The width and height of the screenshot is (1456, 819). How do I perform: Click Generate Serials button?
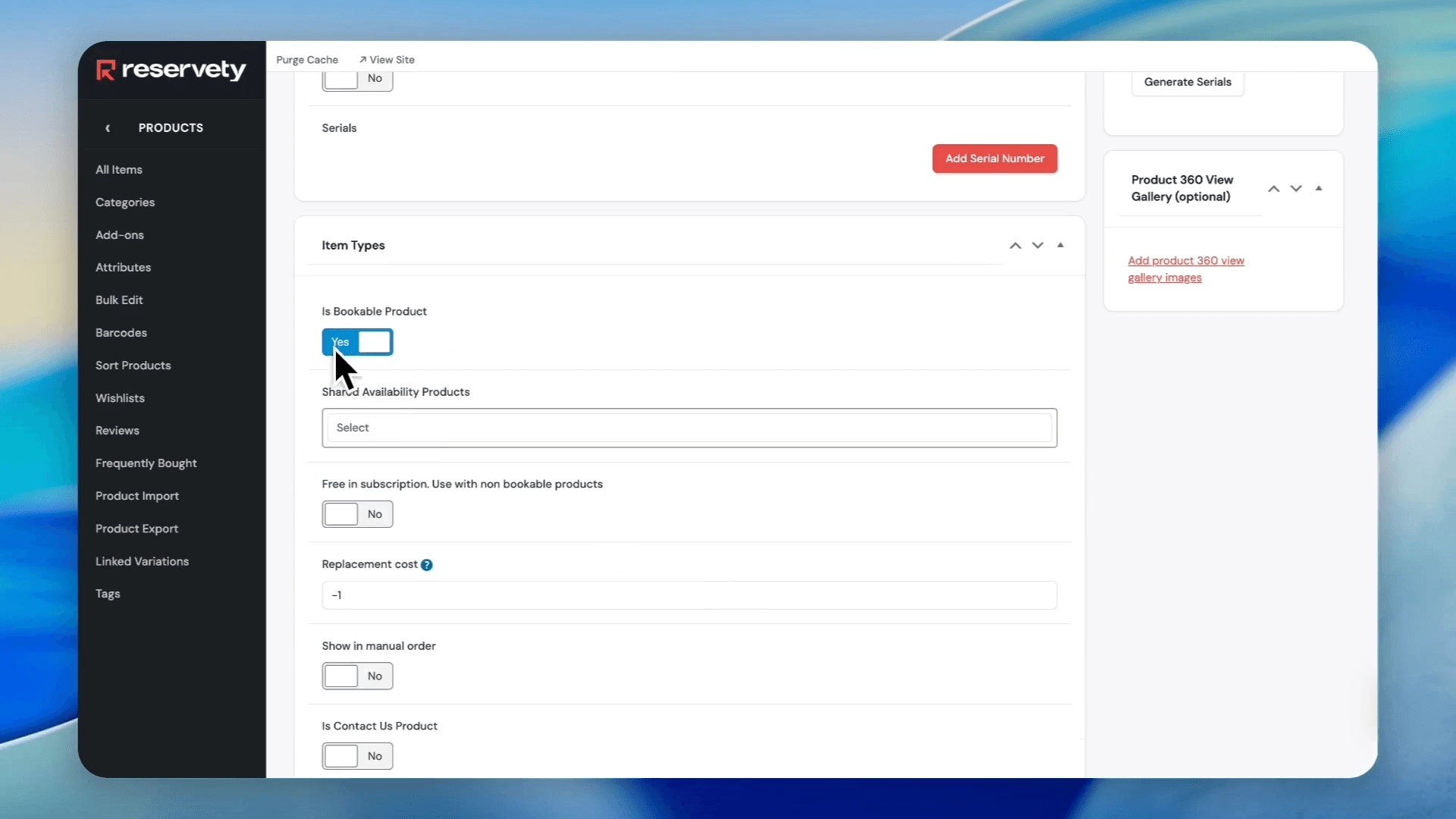coord(1188,83)
